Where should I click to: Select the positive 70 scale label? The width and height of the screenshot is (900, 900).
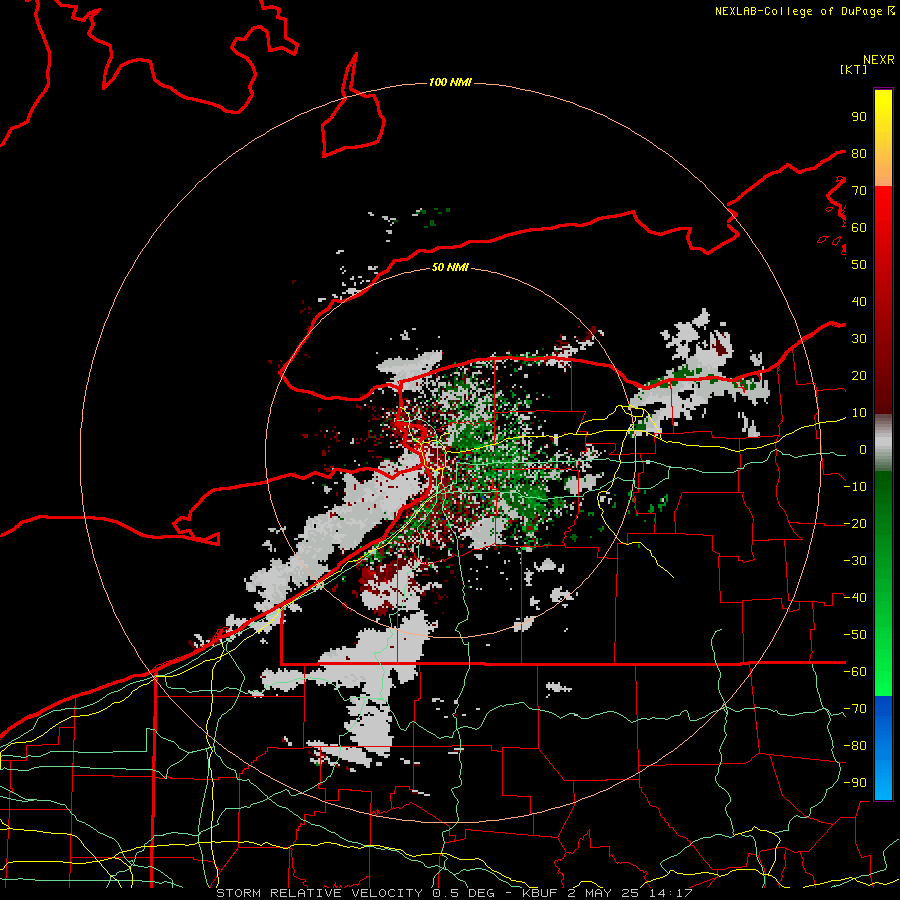[859, 191]
